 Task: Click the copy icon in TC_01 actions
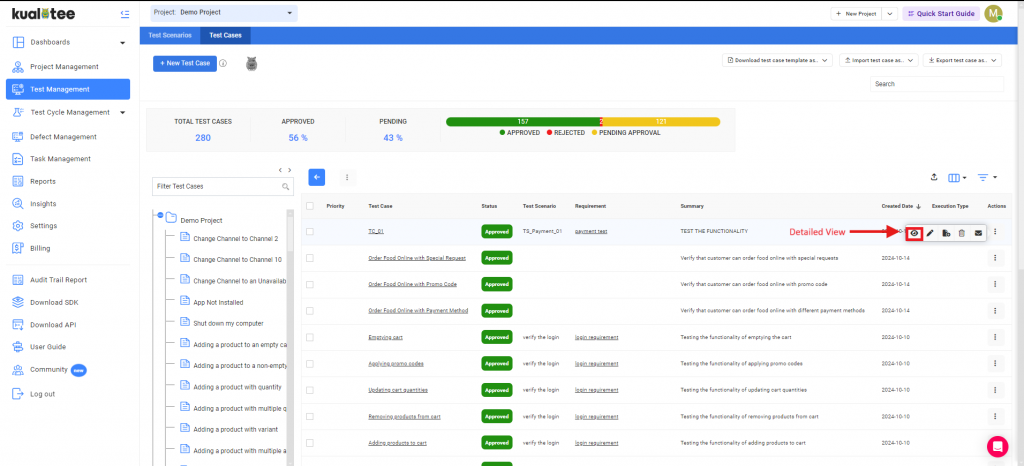(x=946, y=233)
